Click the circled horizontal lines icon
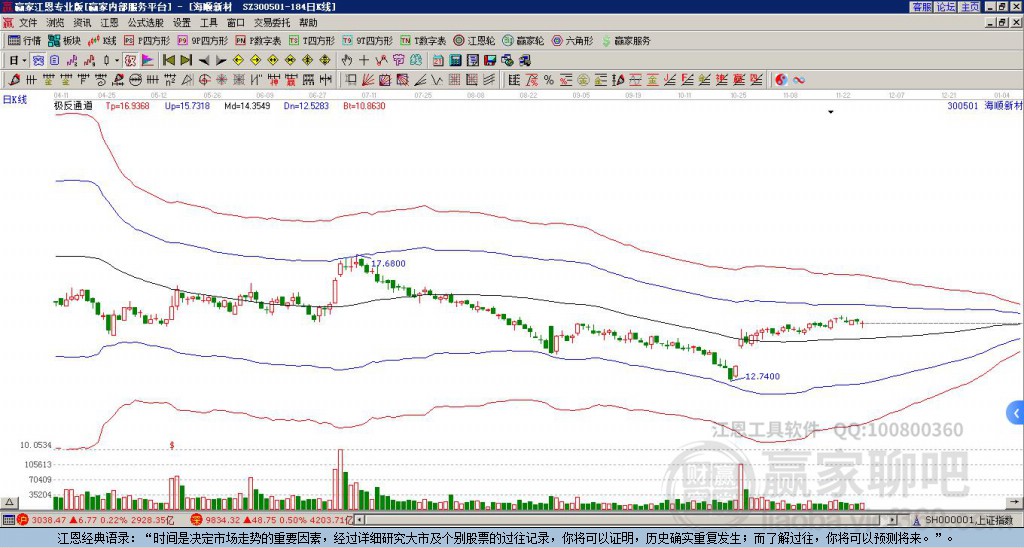1024x548 pixels. click(x=135, y=80)
